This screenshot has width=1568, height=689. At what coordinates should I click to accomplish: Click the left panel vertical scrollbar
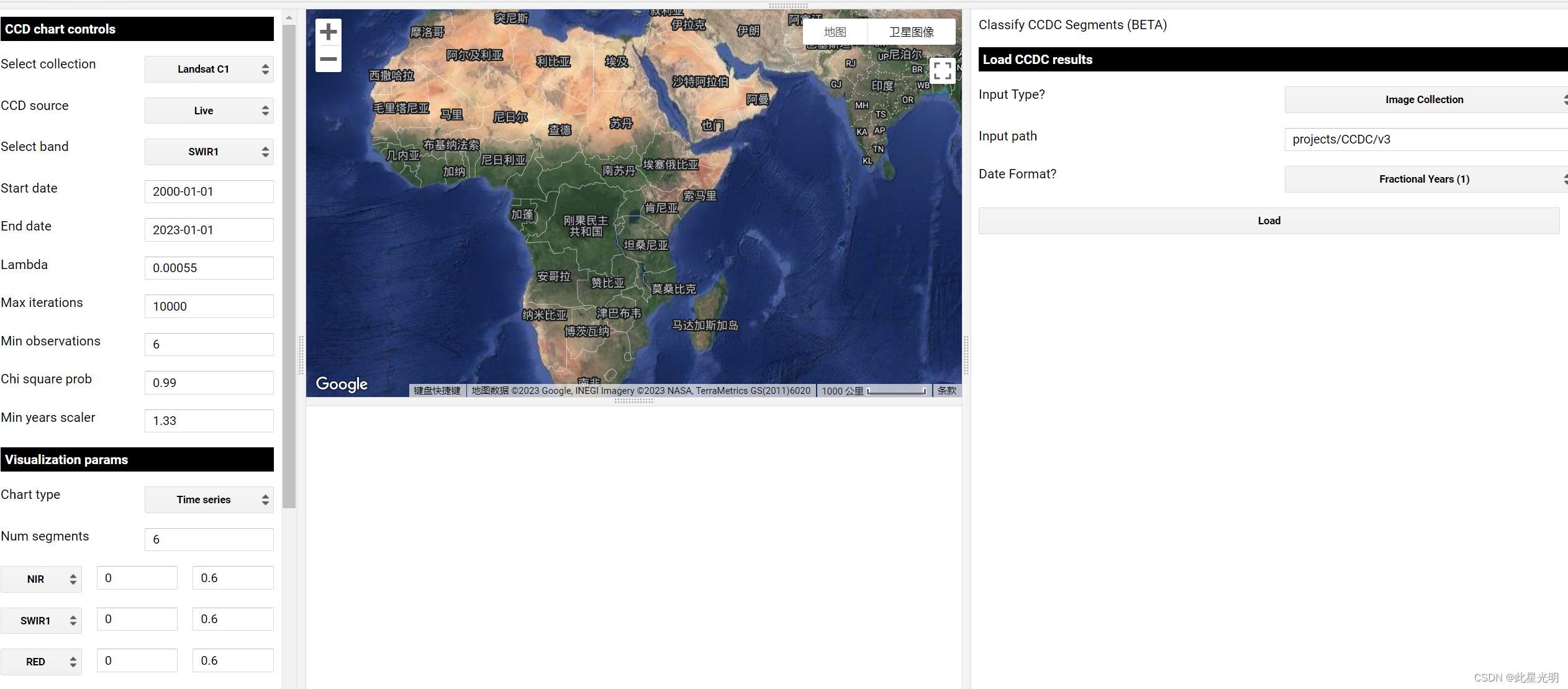(289, 267)
